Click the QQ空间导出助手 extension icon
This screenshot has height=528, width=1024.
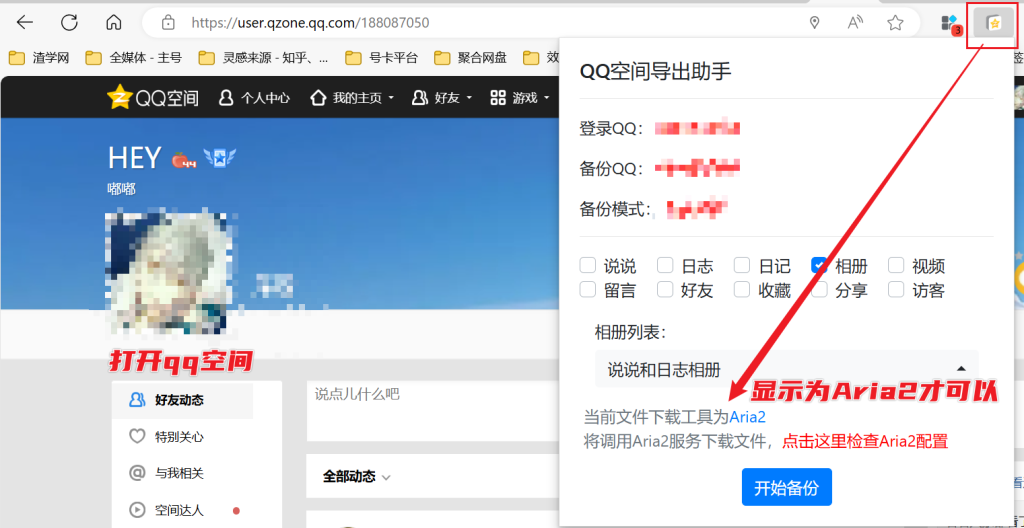[993, 24]
